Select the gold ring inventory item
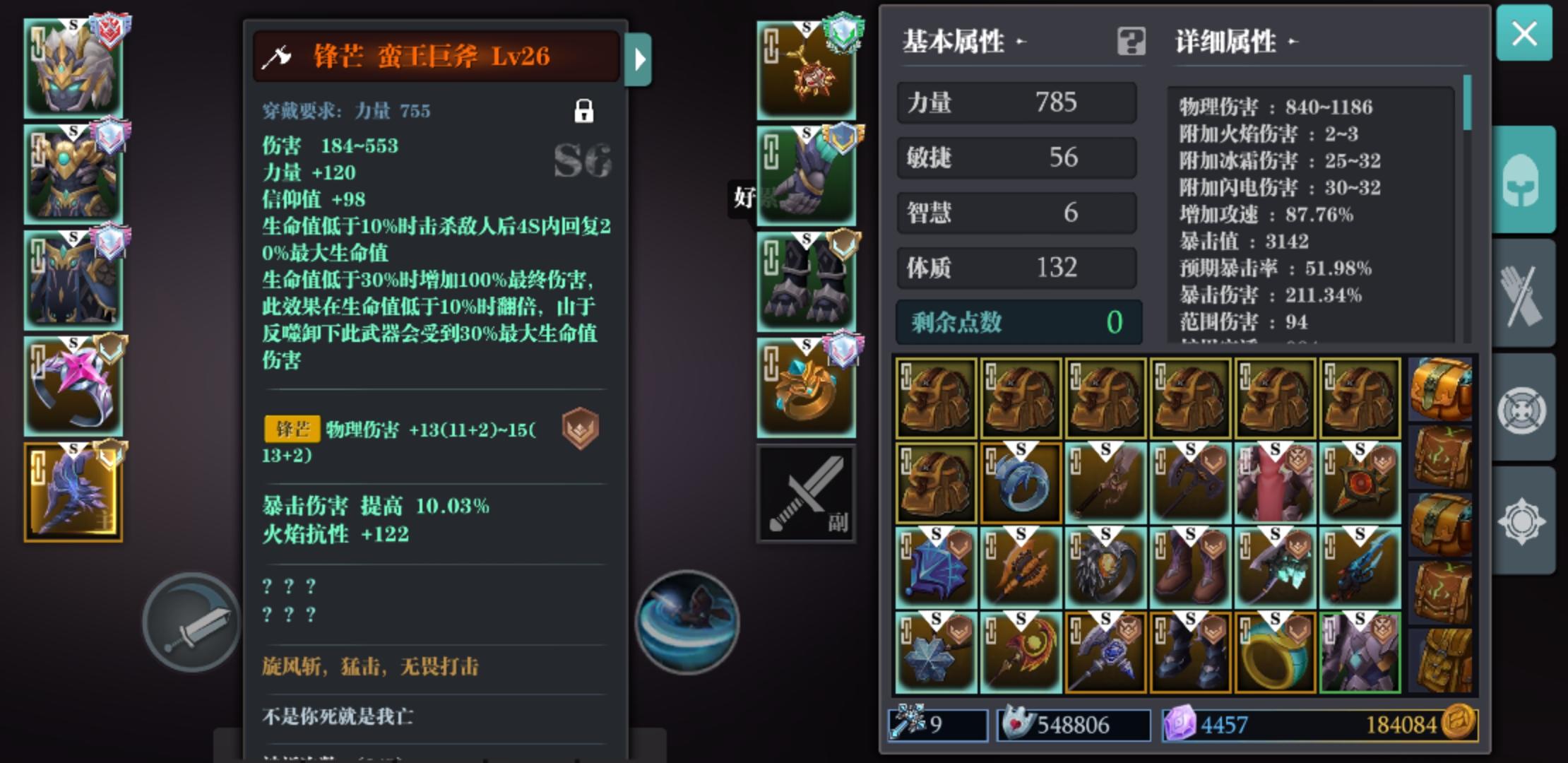This screenshot has width=1568, height=763. coord(1275,652)
